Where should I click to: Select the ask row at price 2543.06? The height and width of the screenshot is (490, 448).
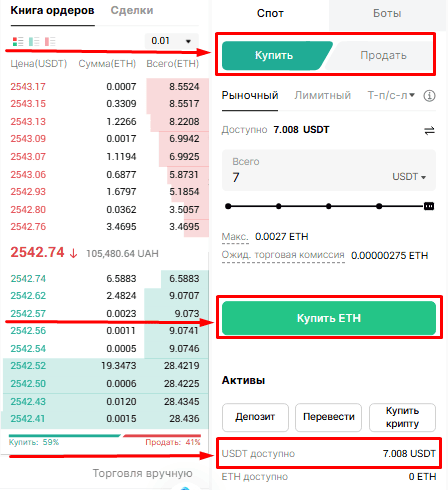(105, 175)
